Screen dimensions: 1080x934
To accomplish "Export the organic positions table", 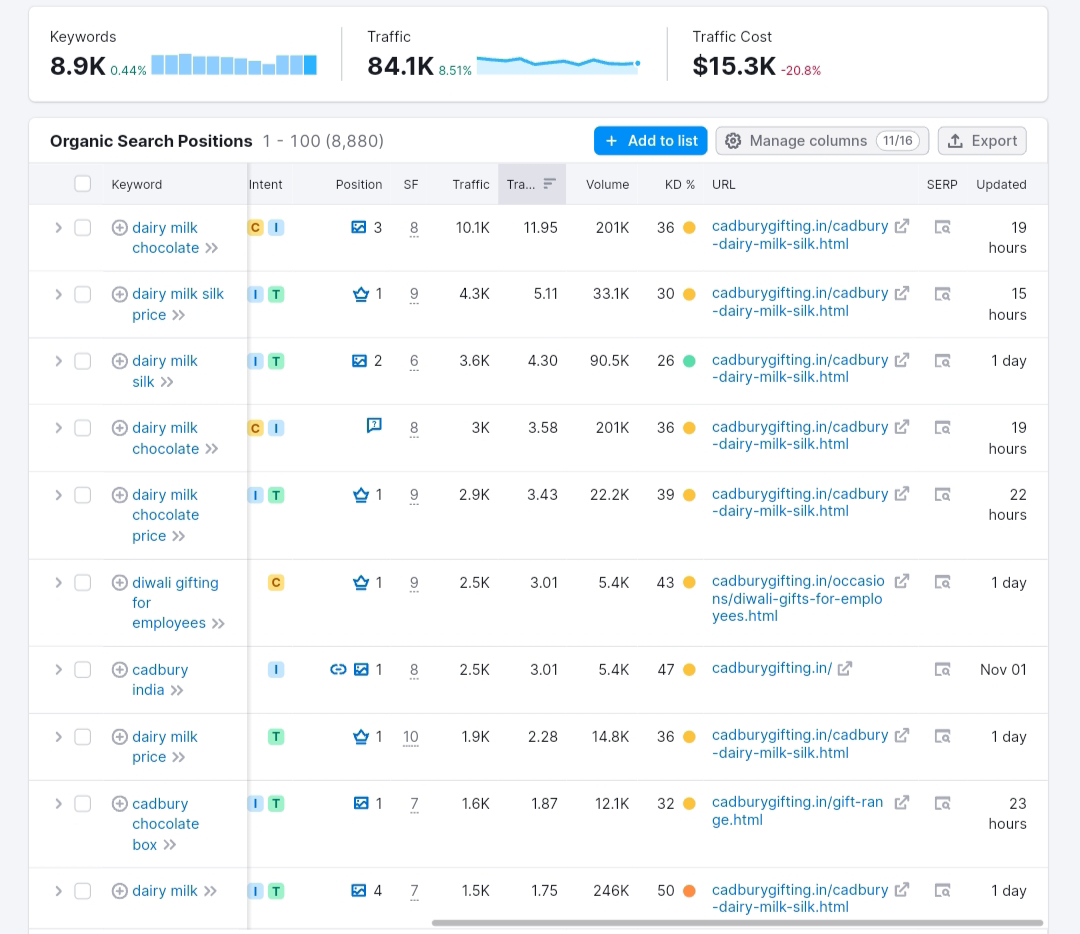I will click(x=982, y=141).
